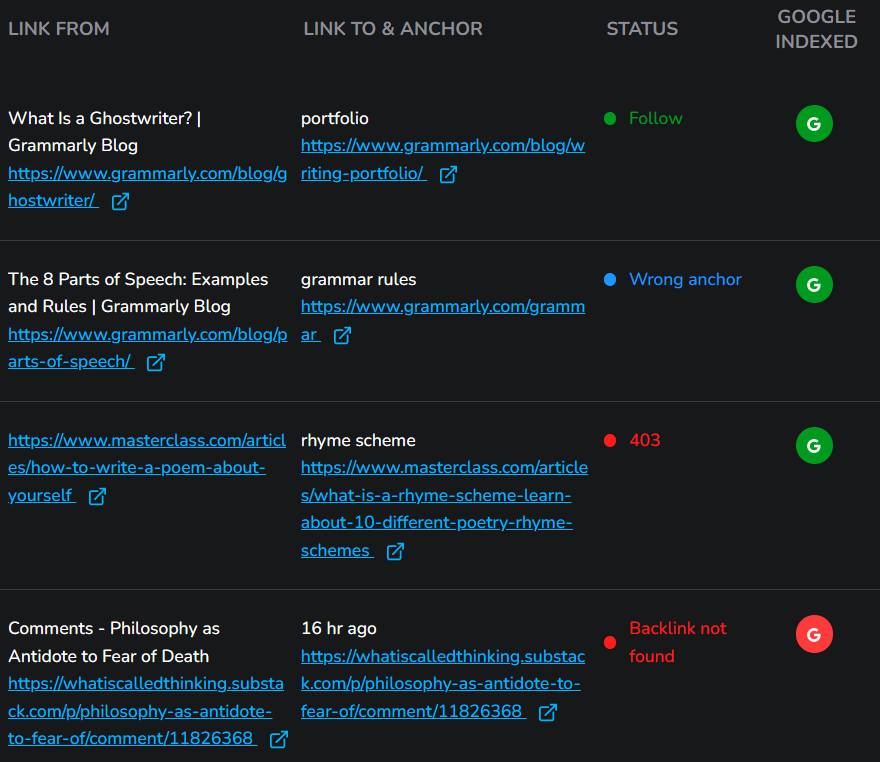Open external icon beside writing-portfolio target URL
This screenshot has height=762, width=880.
pos(448,175)
